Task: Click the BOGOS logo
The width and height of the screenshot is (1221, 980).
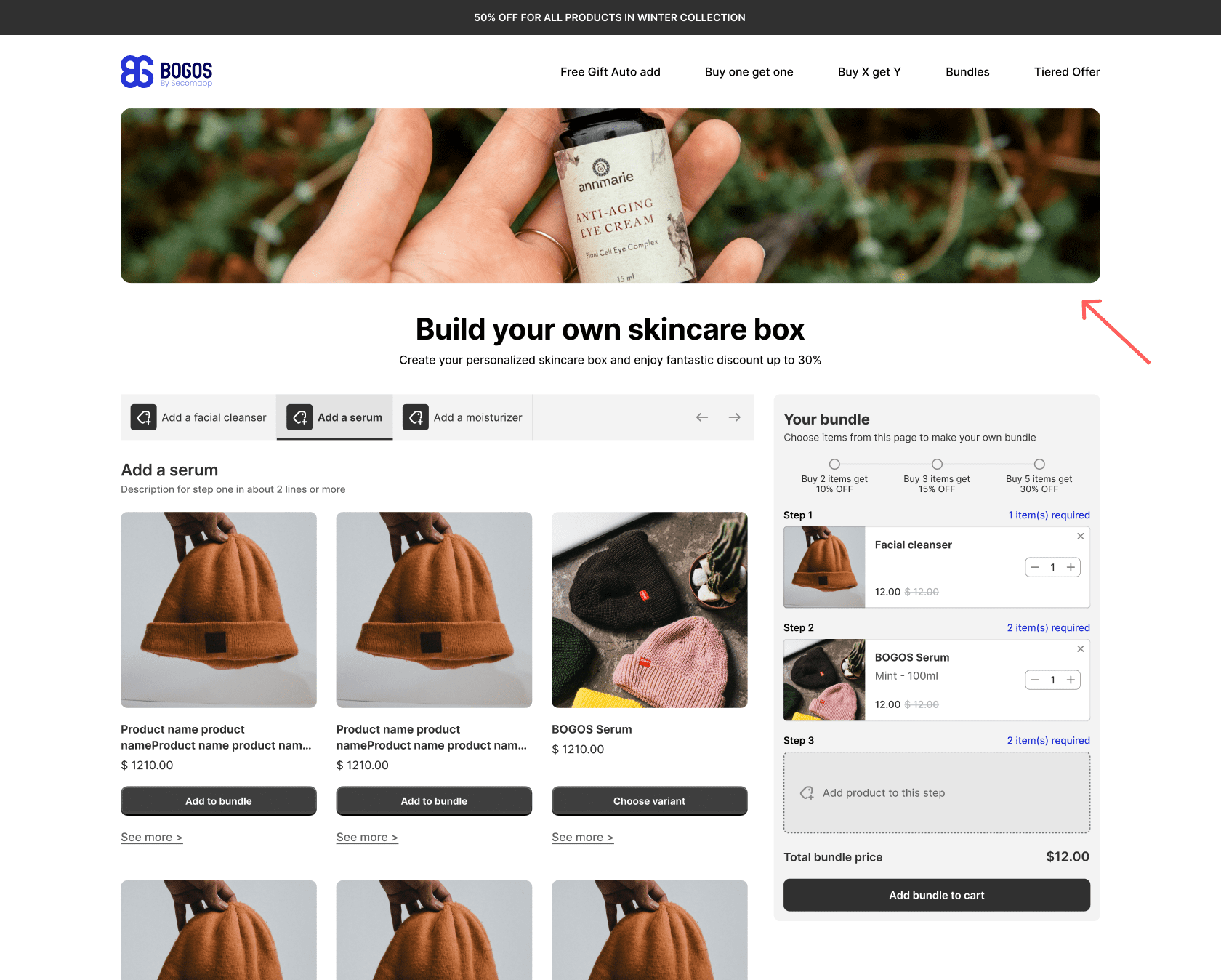Action: point(166,72)
